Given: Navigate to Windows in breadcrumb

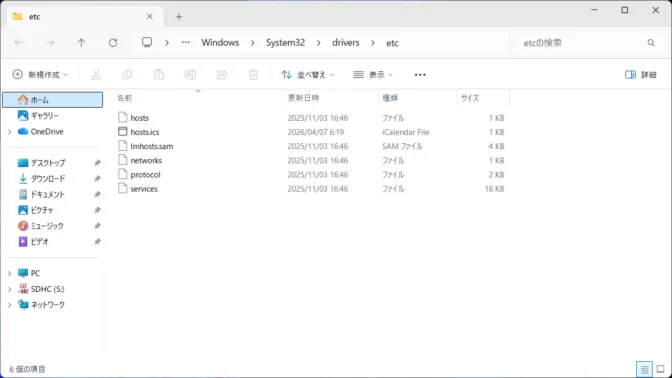Looking at the screenshot, I should tap(220, 42).
